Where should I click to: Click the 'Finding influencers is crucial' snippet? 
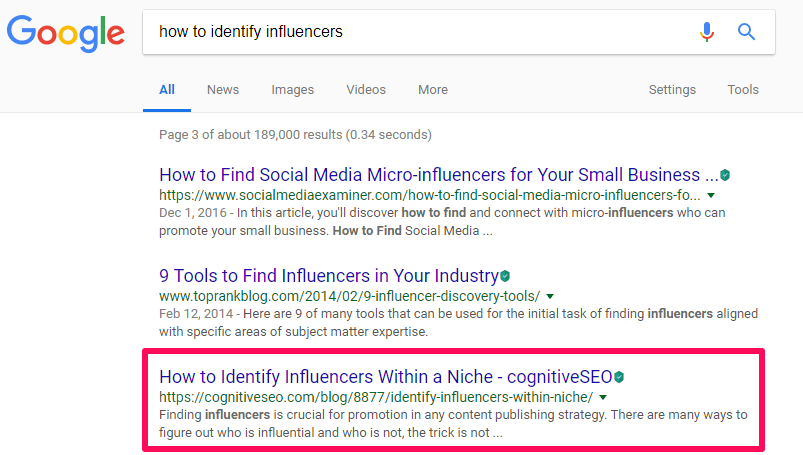pos(453,424)
